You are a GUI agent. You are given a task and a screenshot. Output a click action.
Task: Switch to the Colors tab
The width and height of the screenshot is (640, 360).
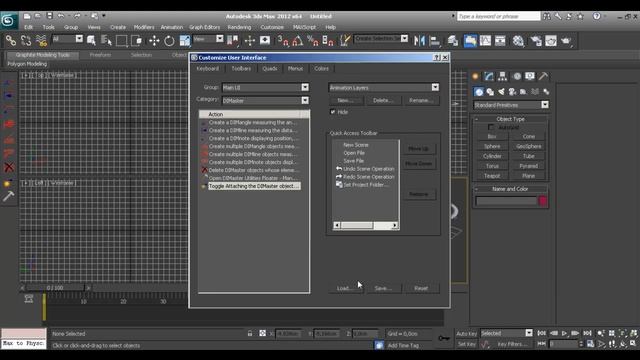[x=321, y=69]
